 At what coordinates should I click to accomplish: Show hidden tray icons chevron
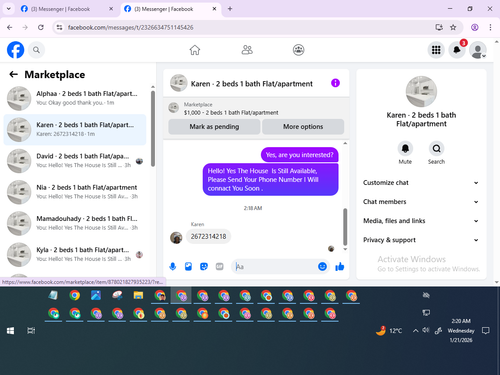[415, 331]
